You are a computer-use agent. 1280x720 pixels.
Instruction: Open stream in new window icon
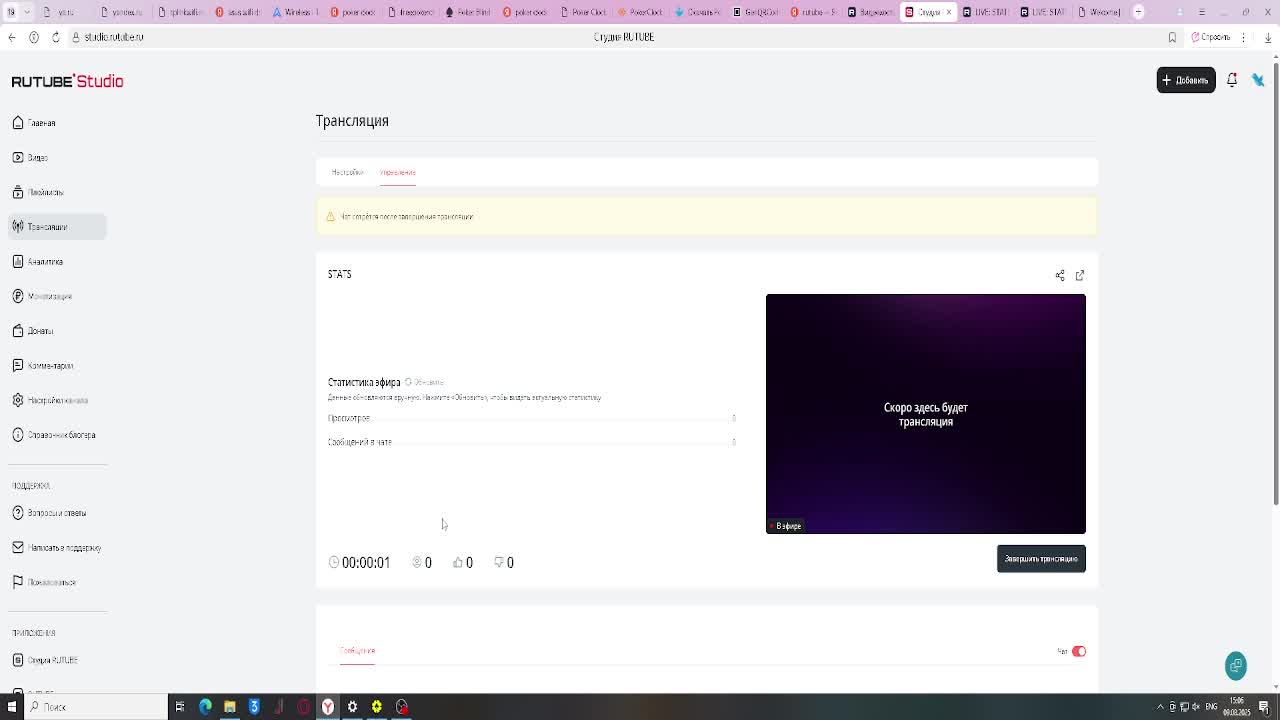coord(1080,275)
